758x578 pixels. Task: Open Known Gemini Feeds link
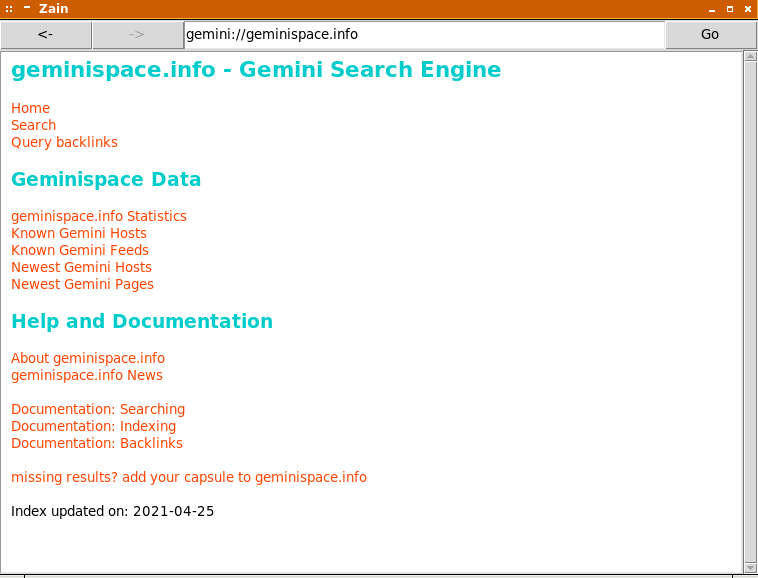click(80, 250)
